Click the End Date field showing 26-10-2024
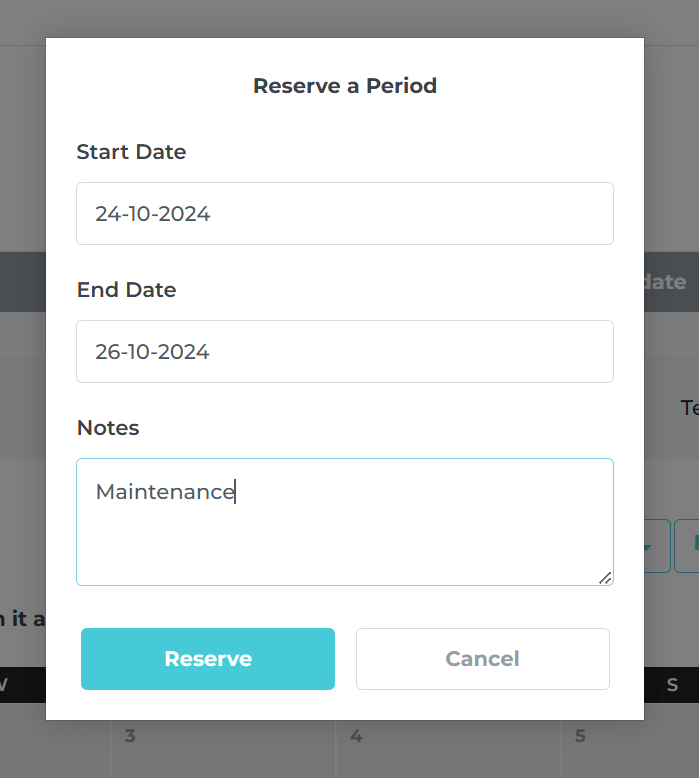699x778 pixels. (345, 351)
